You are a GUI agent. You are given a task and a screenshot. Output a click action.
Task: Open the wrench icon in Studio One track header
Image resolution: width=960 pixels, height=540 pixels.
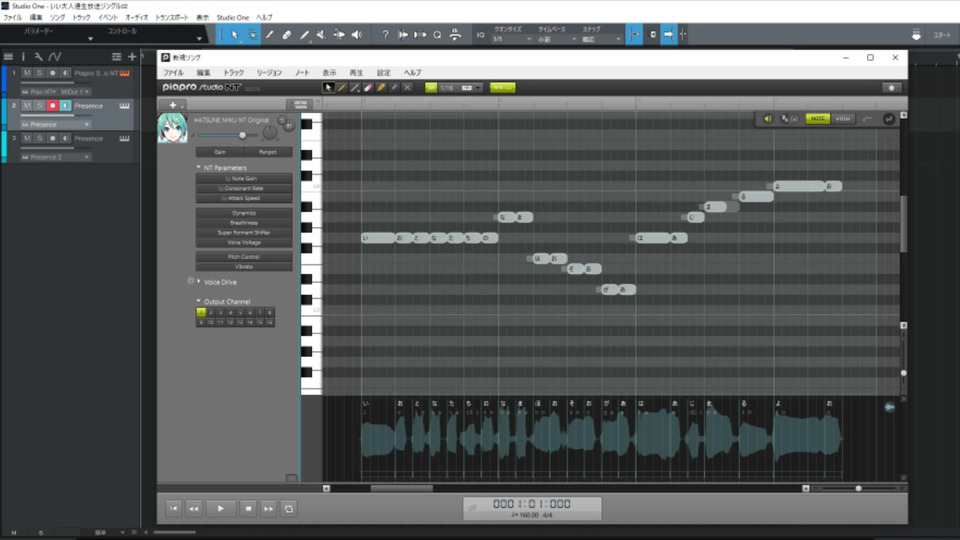pos(39,56)
